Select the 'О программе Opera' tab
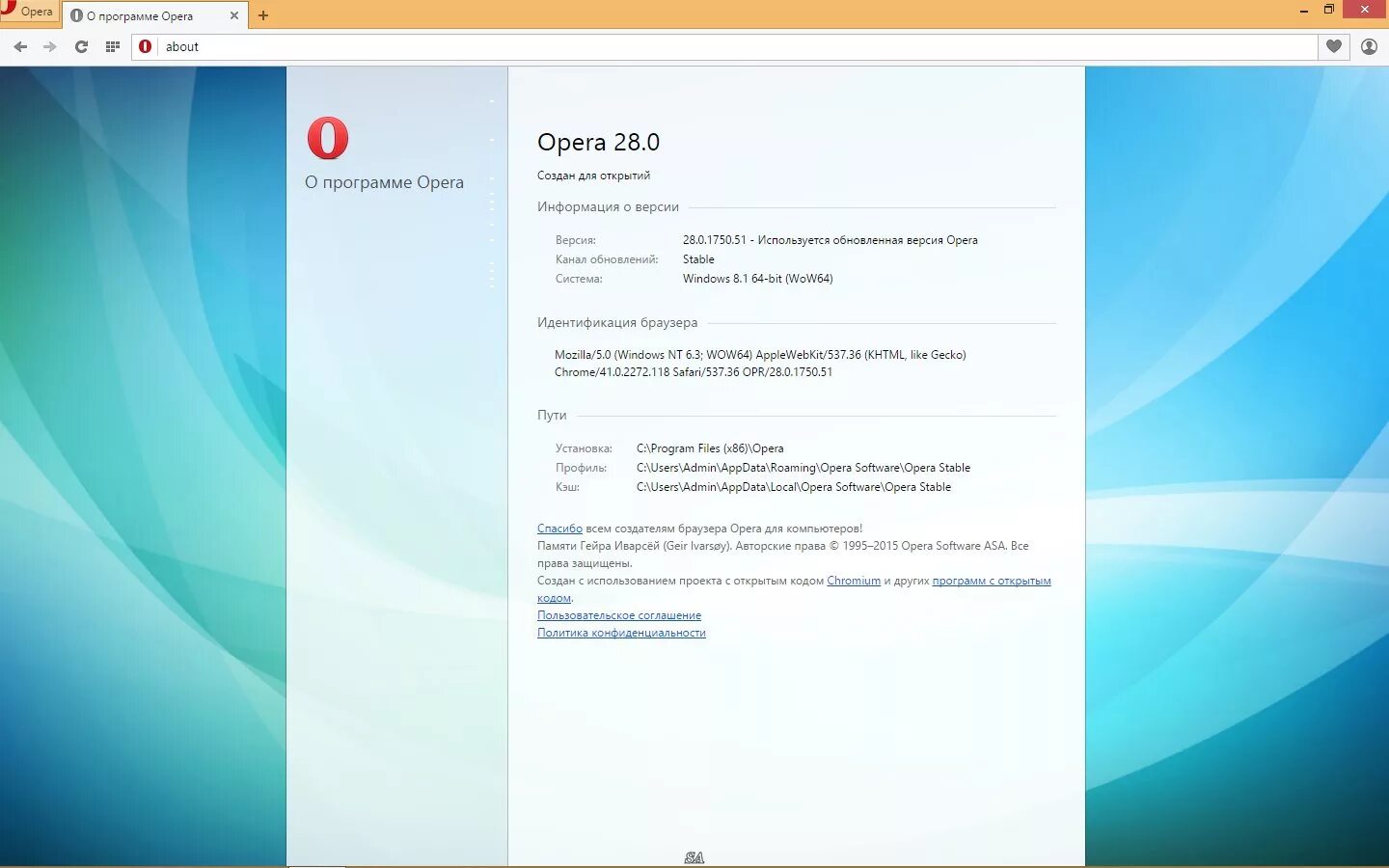Screen dimensions: 1389x868 click(x=152, y=15)
